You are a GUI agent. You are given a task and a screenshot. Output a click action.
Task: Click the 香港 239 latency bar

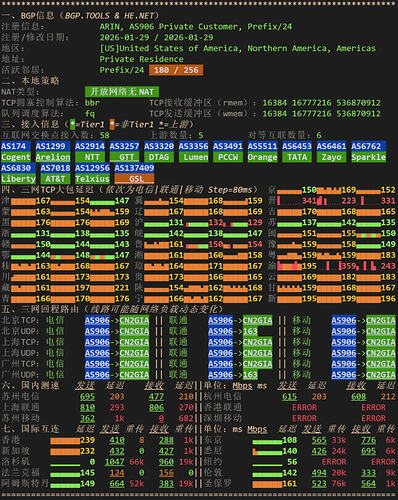65,441
